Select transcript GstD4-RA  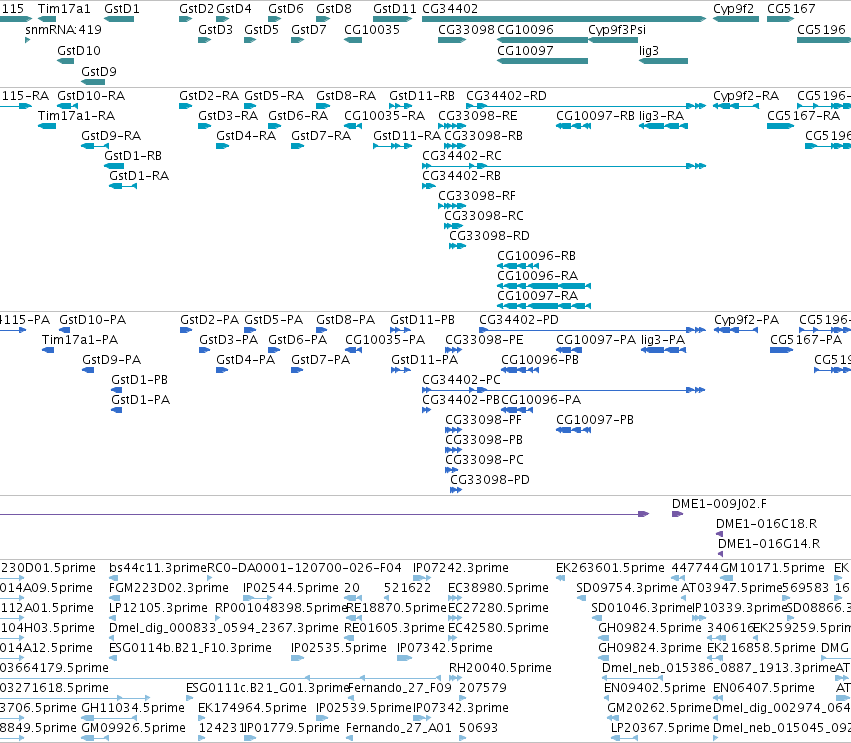coord(246,136)
